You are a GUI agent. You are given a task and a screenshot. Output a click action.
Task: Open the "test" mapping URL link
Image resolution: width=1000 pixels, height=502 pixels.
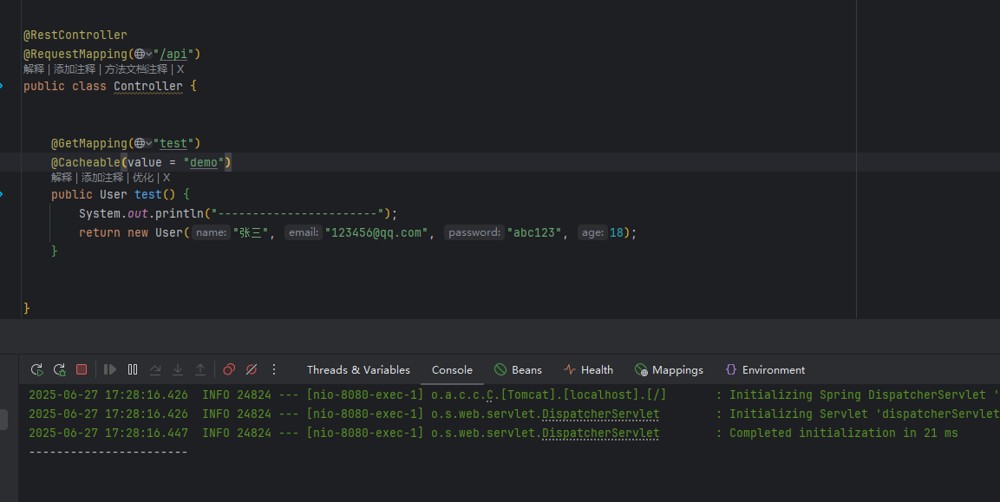(173, 144)
